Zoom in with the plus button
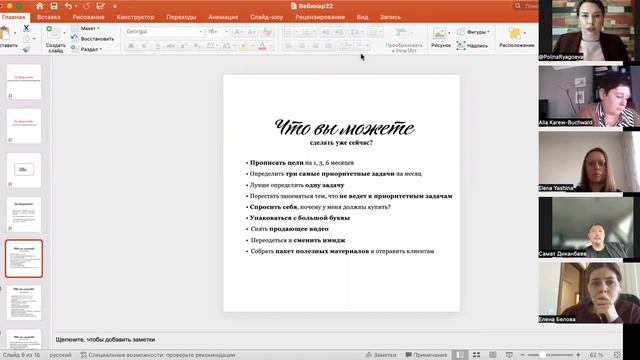 578,355
